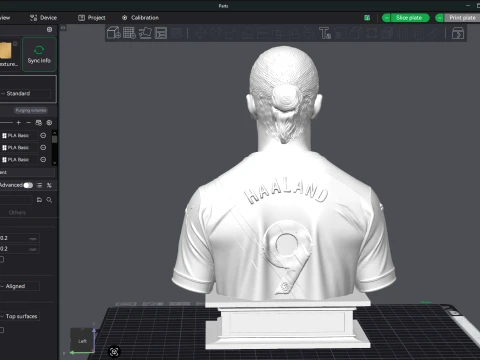
Task: Click the filament list scroll-up arrow
Action: point(55,133)
